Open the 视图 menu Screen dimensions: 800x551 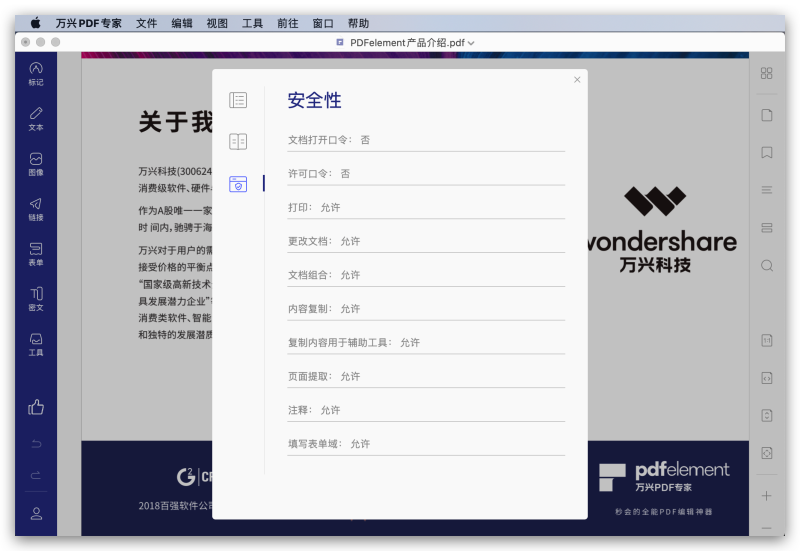pos(217,22)
